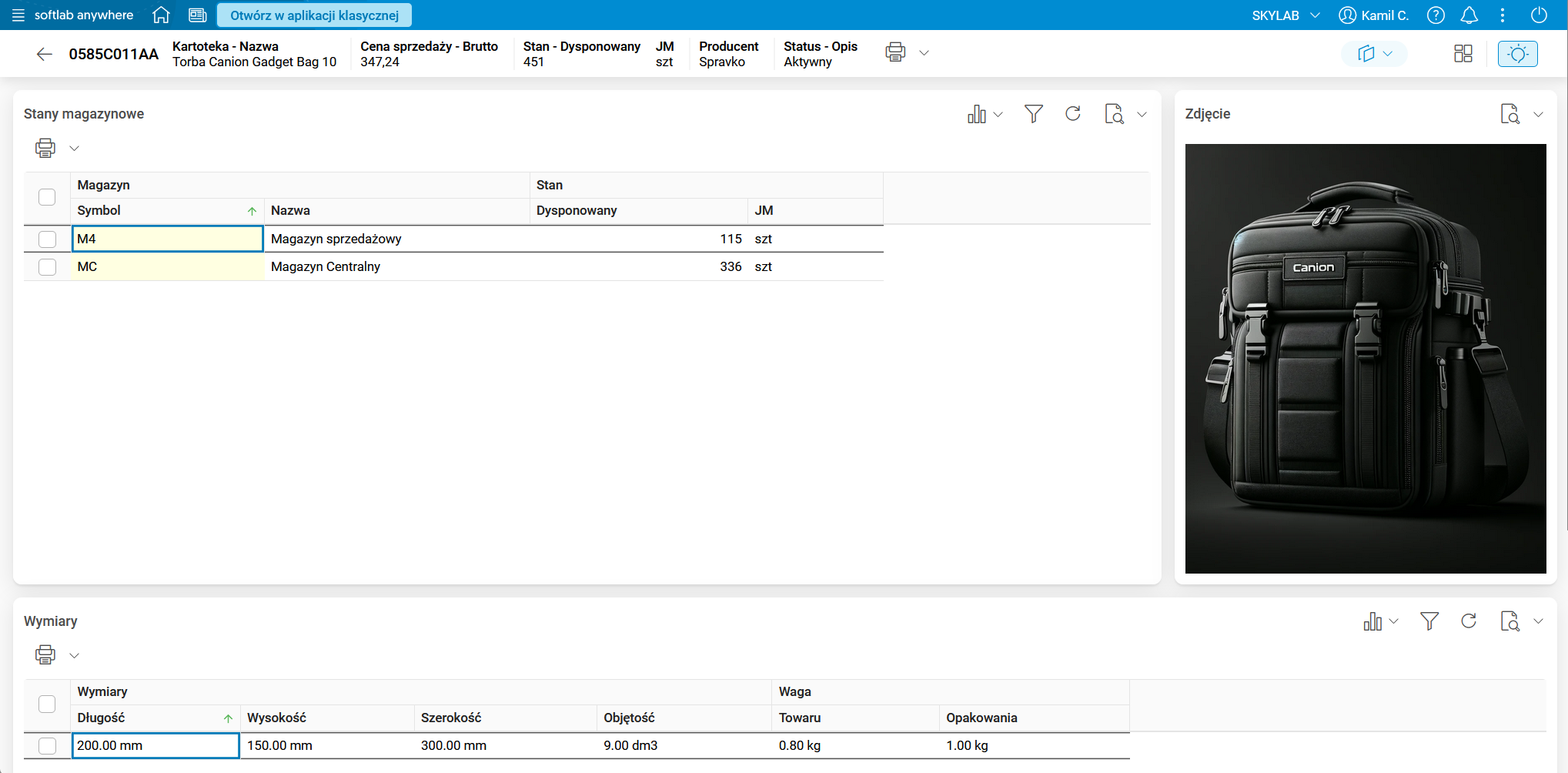Screen dimensions: 1568x773
Task: Open chart options in Stany magazynowe
Action: click(977, 114)
